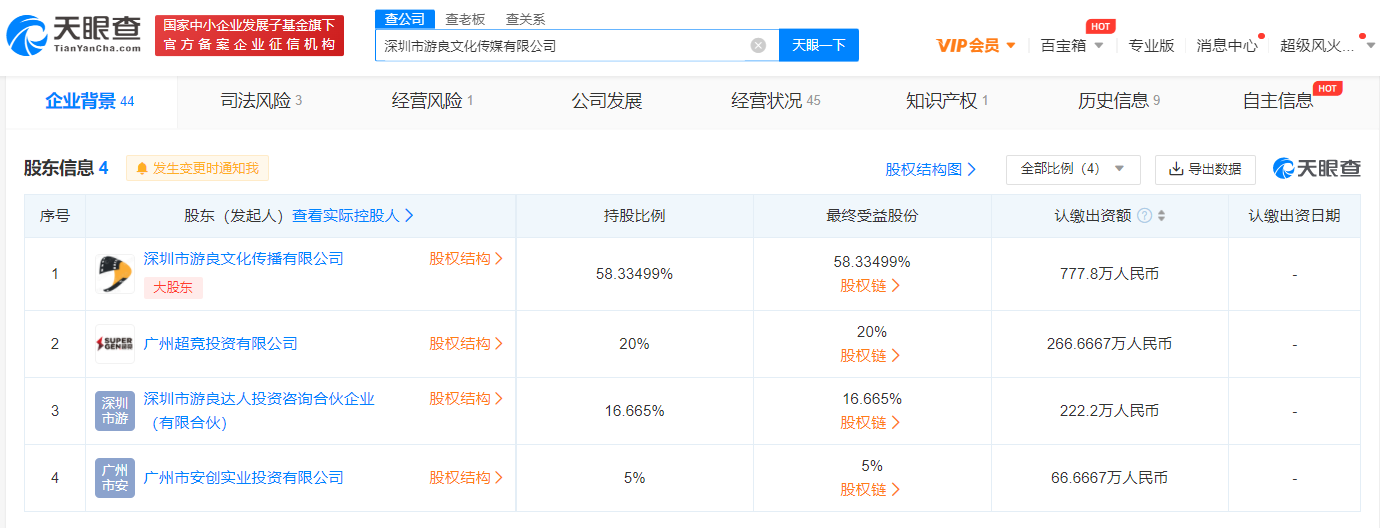Open 股权链 in the 20% row
Viewport: 1380px width, 528px height.
pyautogui.click(x=870, y=355)
